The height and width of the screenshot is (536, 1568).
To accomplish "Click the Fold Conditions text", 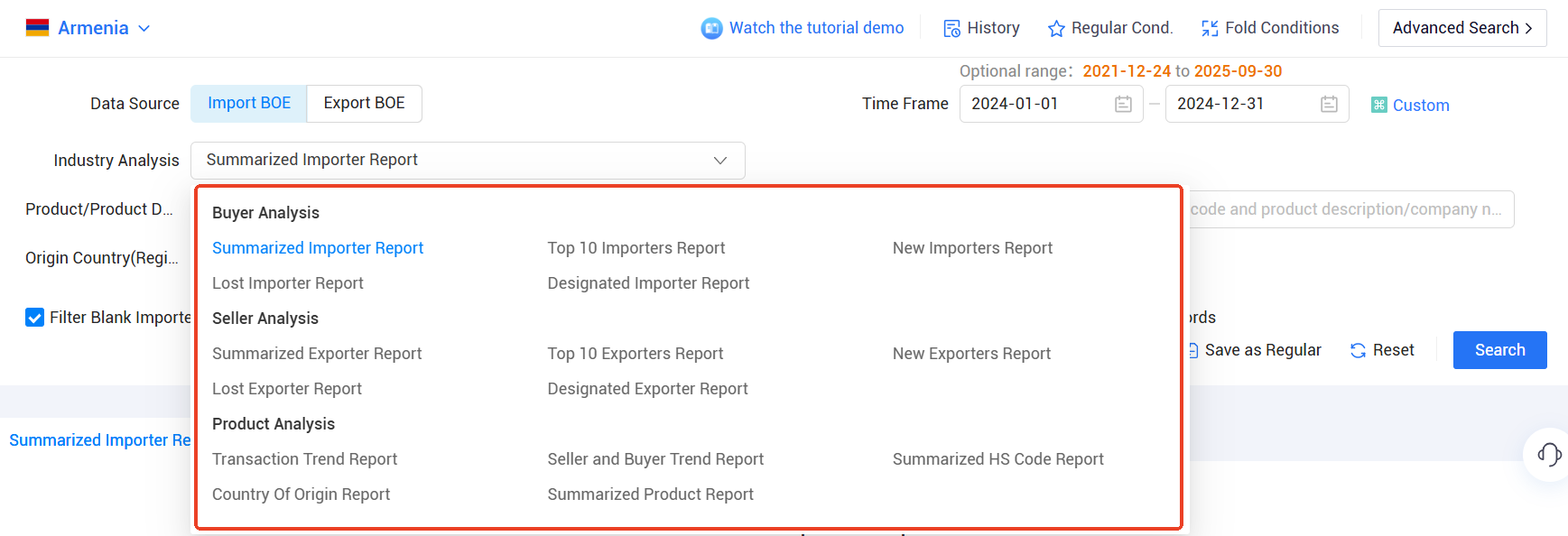I will (1282, 28).
